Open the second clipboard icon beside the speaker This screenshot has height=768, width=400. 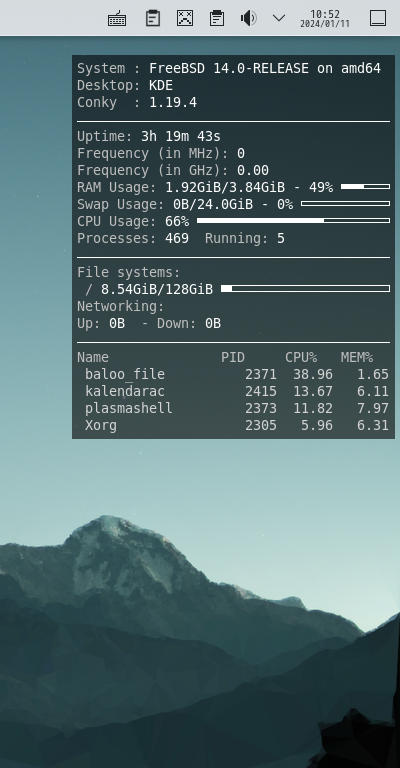point(217,18)
